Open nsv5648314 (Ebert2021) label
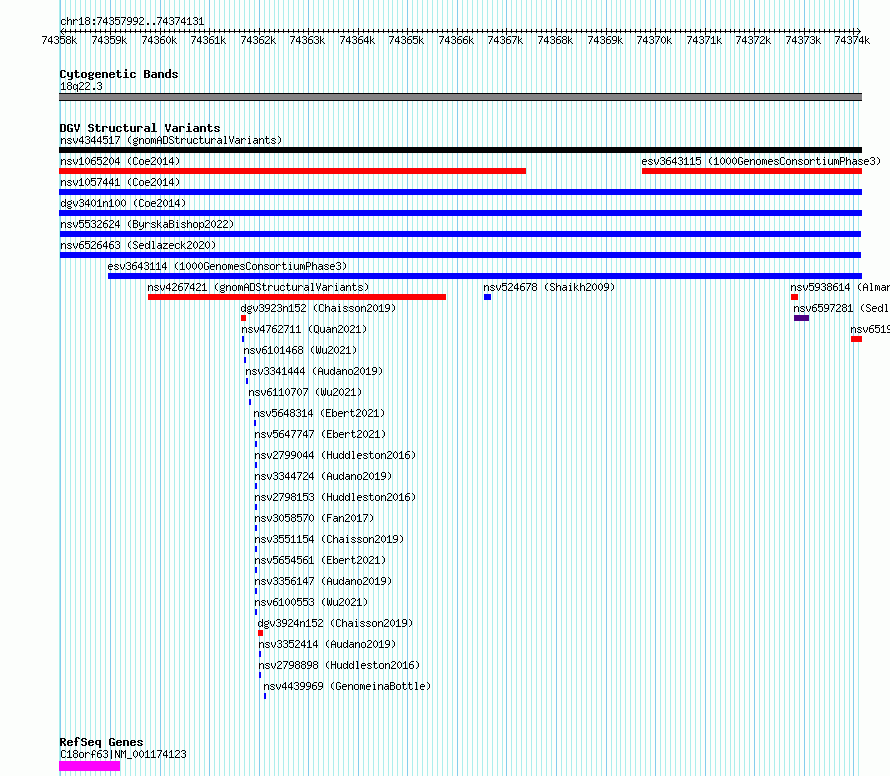 pyautogui.click(x=319, y=413)
